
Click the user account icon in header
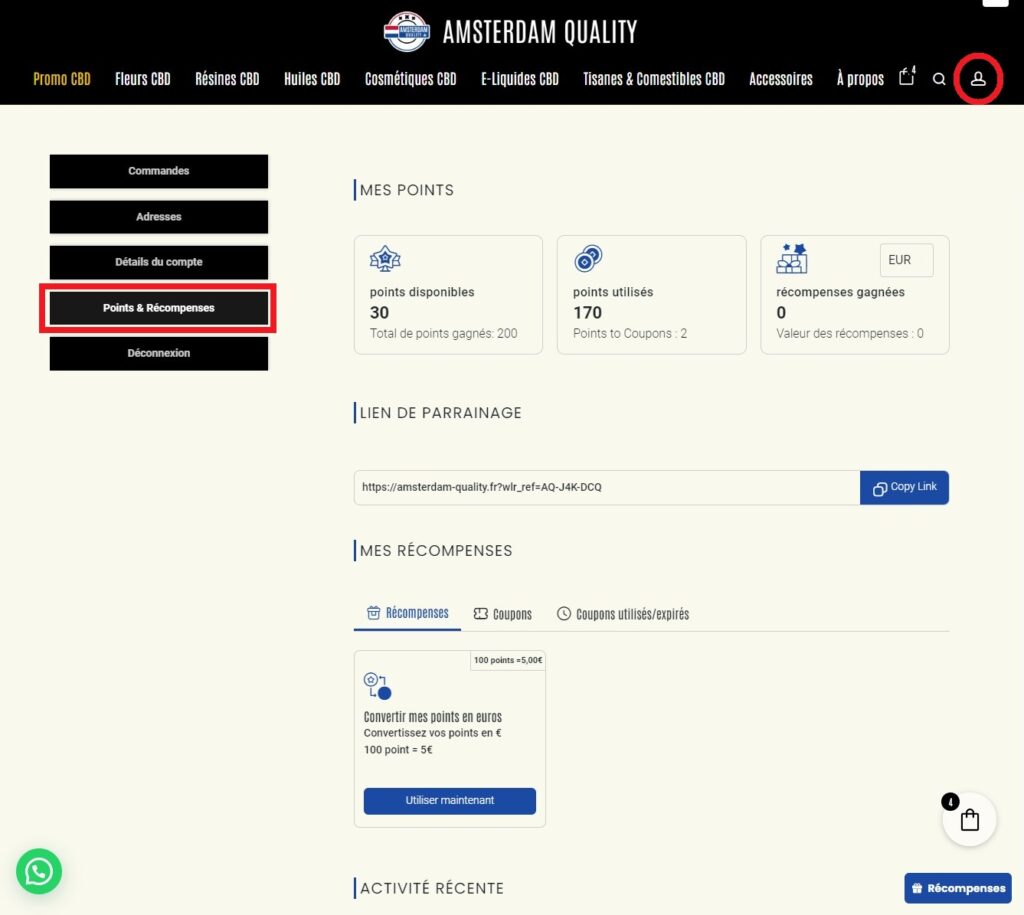pos(978,79)
